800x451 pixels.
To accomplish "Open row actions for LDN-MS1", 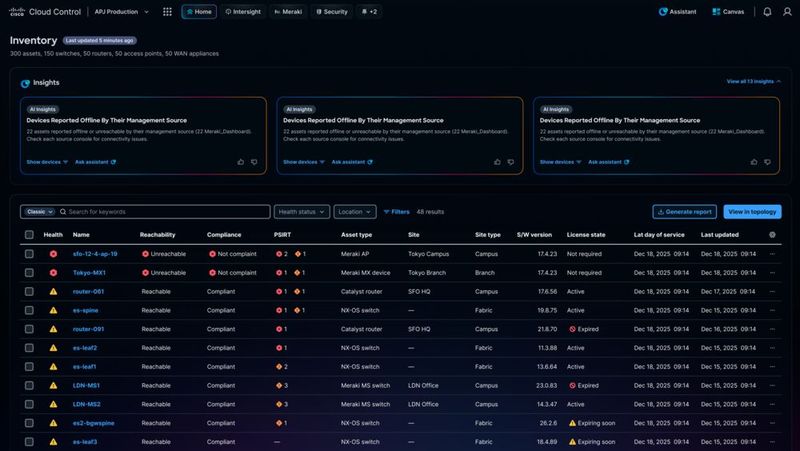I will (x=772, y=385).
